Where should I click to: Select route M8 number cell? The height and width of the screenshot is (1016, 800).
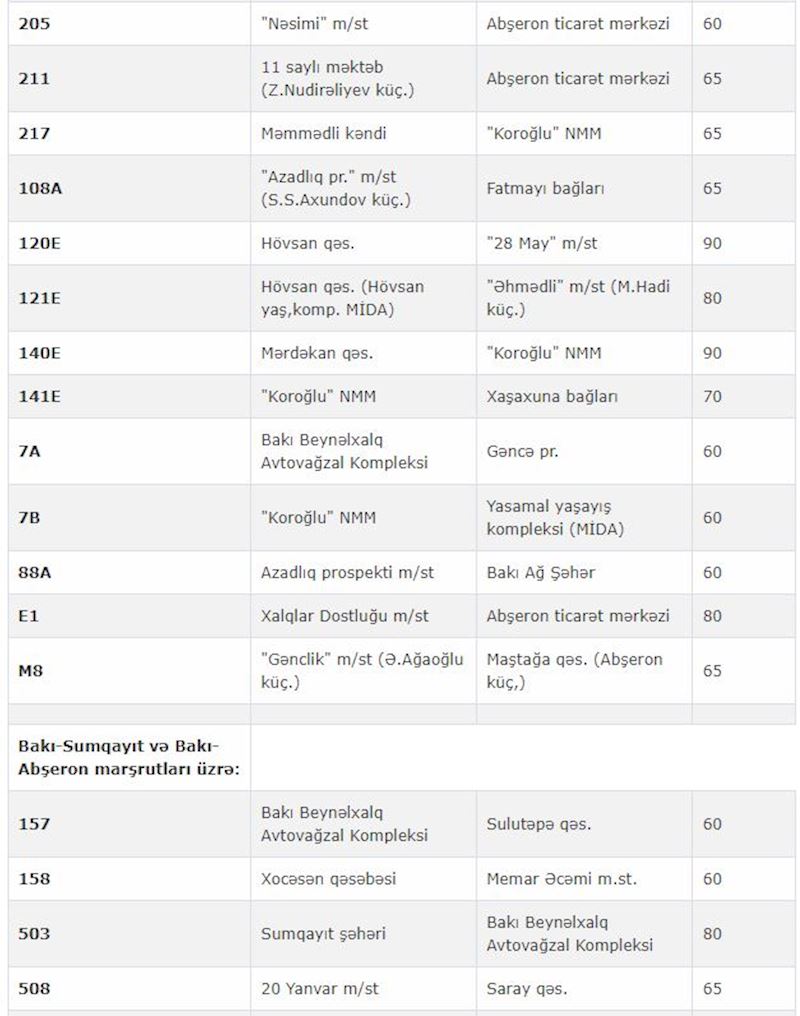pyautogui.click(x=30, y=671)
